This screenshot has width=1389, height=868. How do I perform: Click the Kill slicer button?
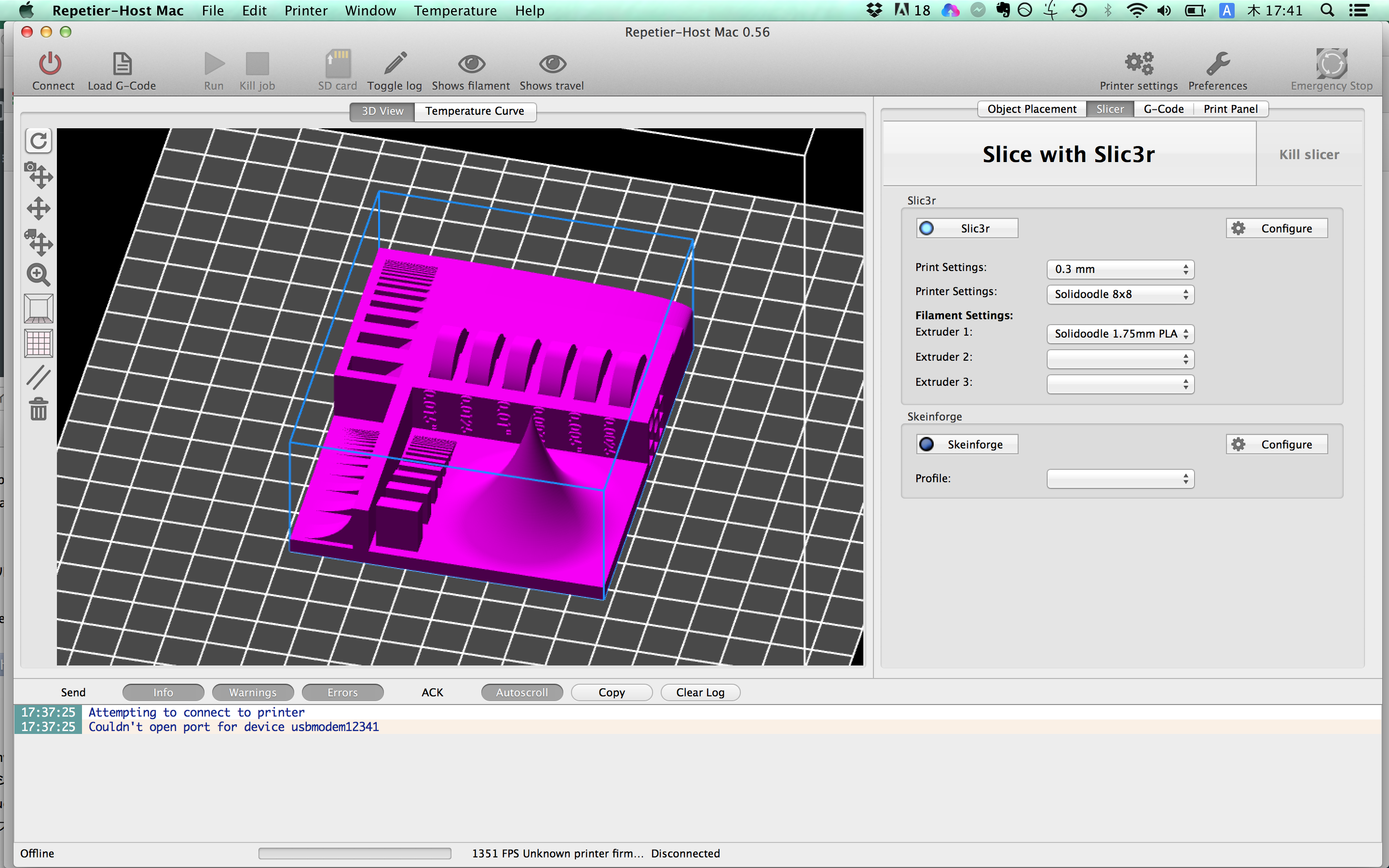tap(1308, 154)
